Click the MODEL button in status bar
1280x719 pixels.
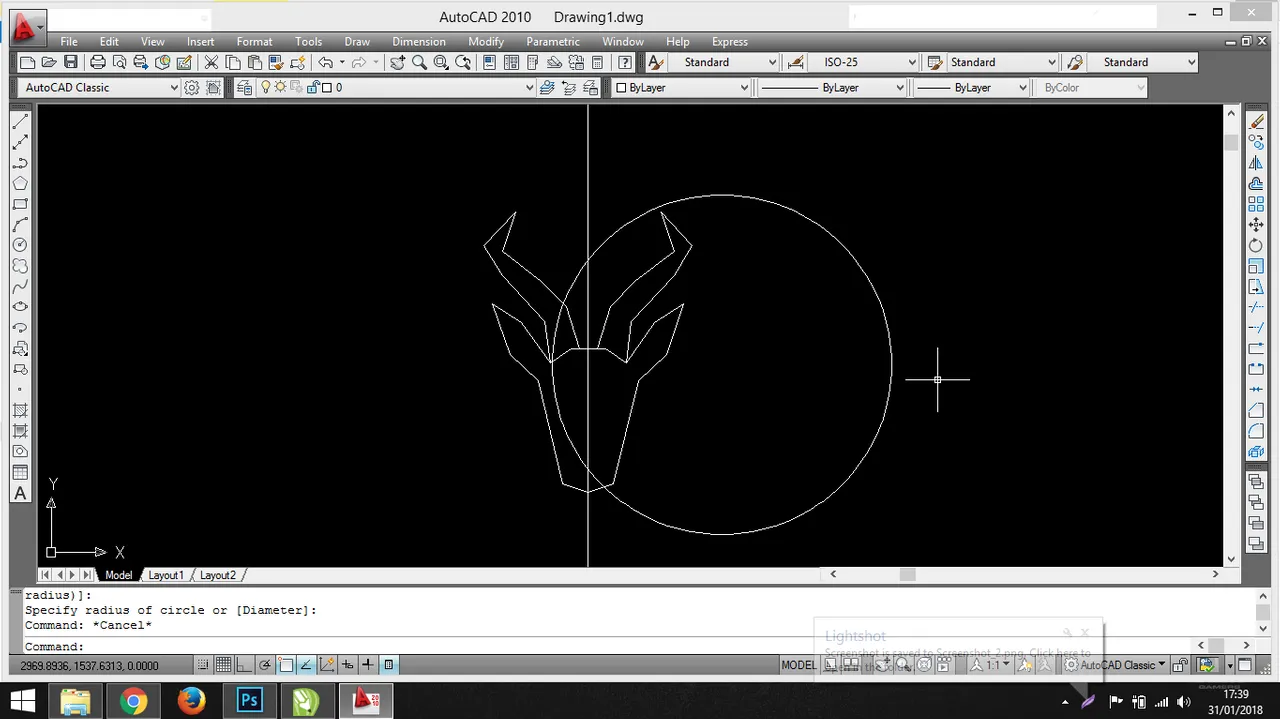point(798,665)
